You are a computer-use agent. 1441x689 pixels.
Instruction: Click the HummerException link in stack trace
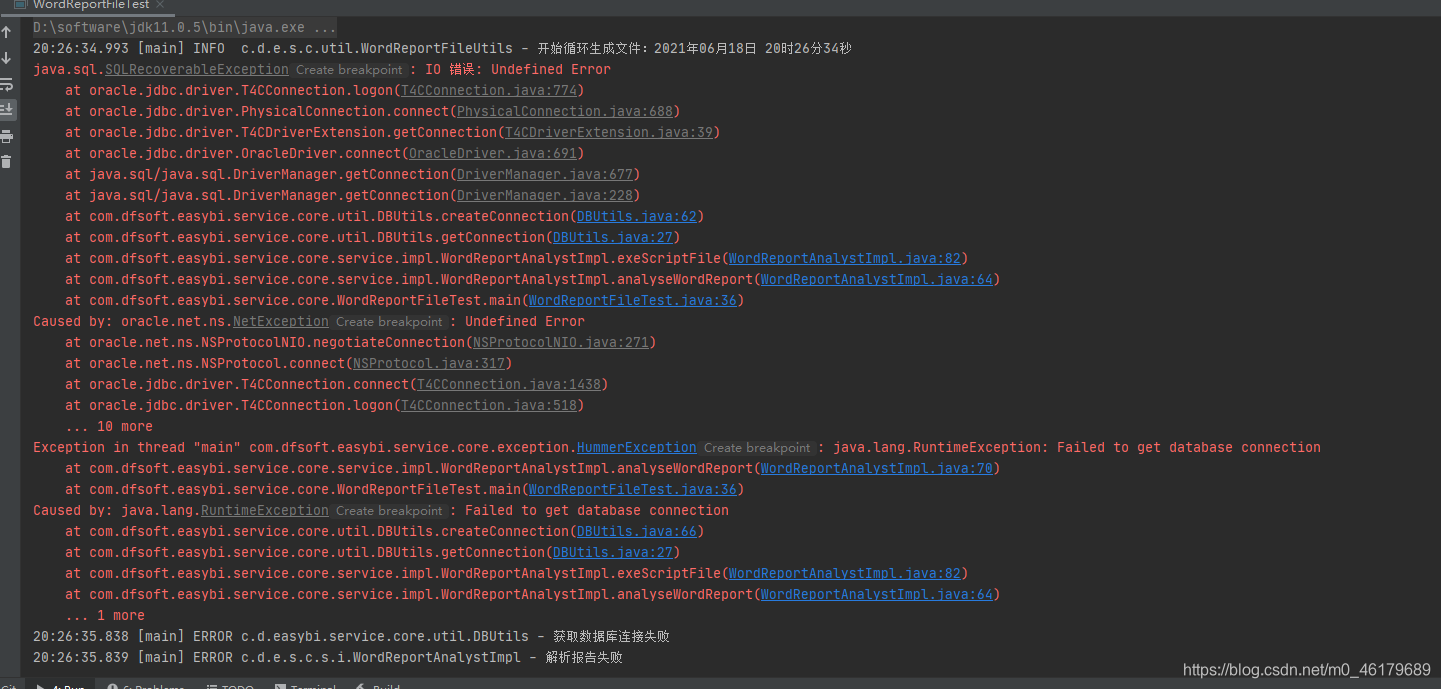636,447
